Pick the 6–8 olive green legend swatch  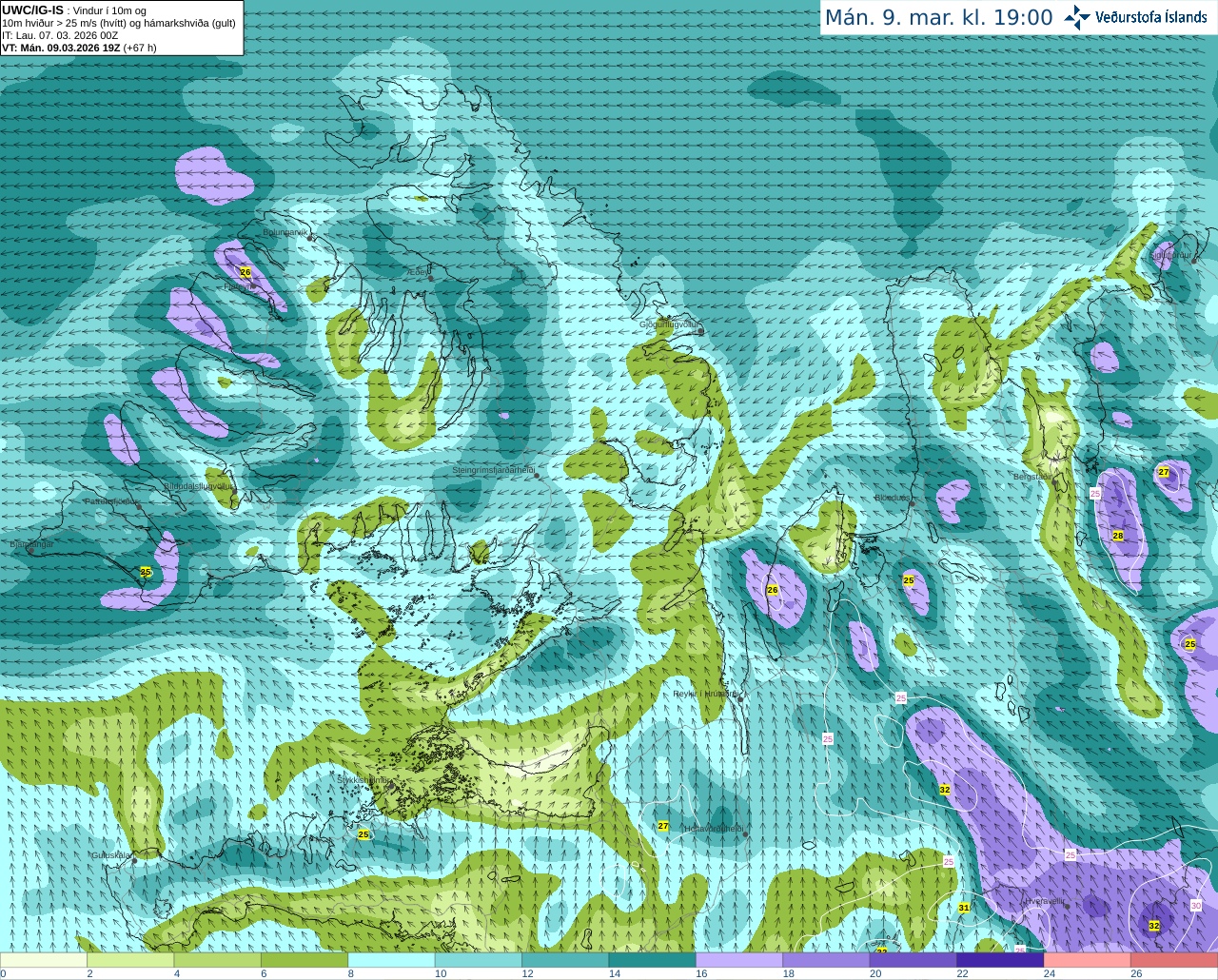point(304,960)
